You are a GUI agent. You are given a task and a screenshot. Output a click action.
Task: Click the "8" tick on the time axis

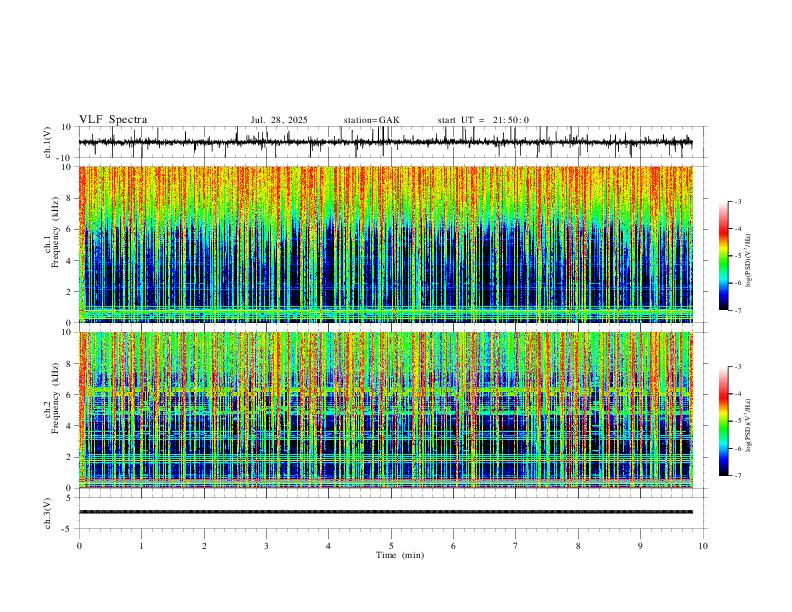[x=578, y=546]
